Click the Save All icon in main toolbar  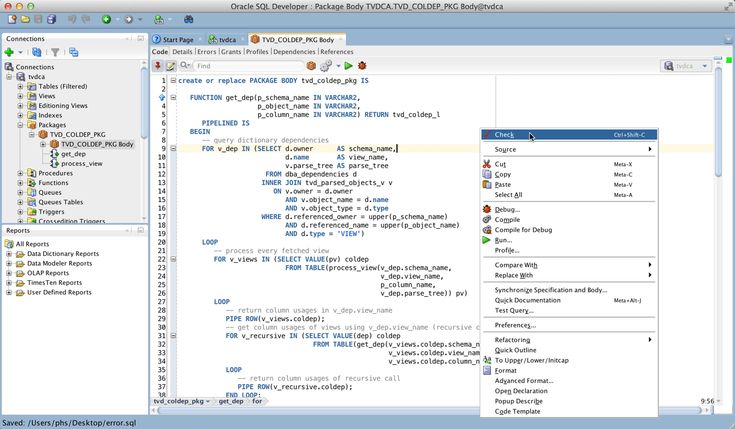[x=52, y=19]
